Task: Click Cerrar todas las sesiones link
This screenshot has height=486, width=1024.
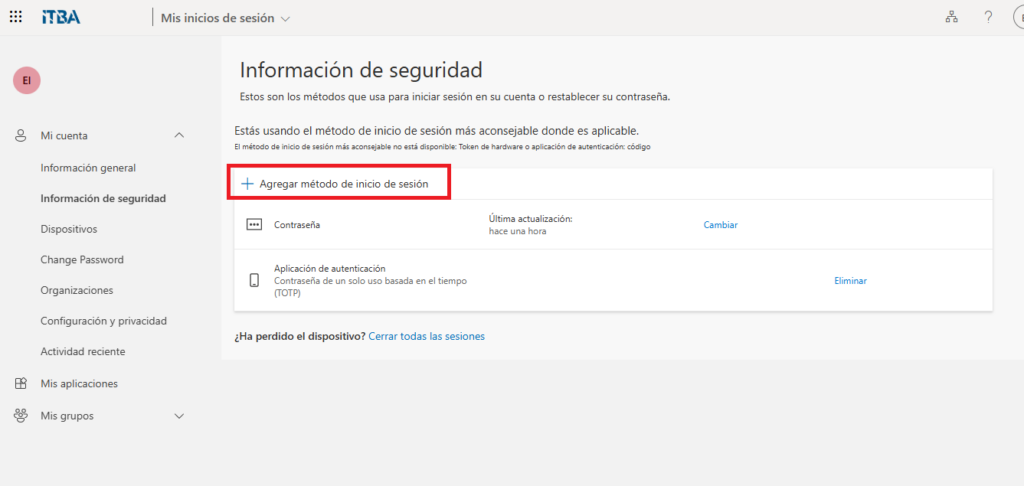Action: [426, 337]
